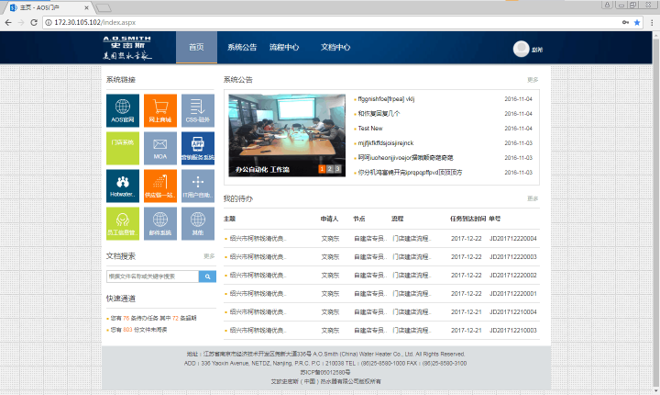Open the orange shopping cart tile
The width and height of the screenshot is (660, 395).
tap(160, 110)
